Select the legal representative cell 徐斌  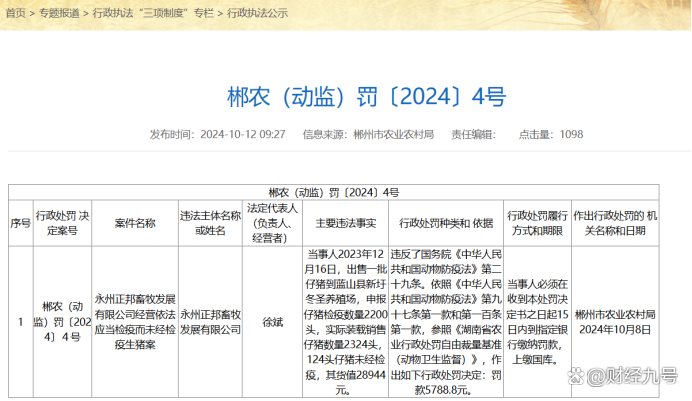(272, 323)
